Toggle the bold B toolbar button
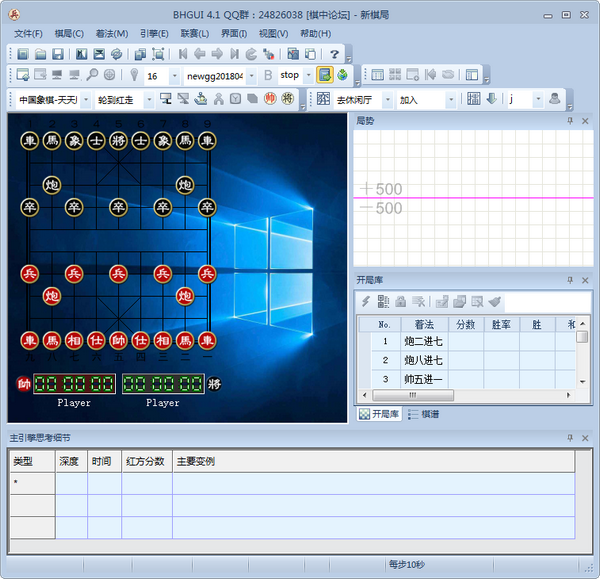This screenshot has height=579, width=600. pos(267,76)
